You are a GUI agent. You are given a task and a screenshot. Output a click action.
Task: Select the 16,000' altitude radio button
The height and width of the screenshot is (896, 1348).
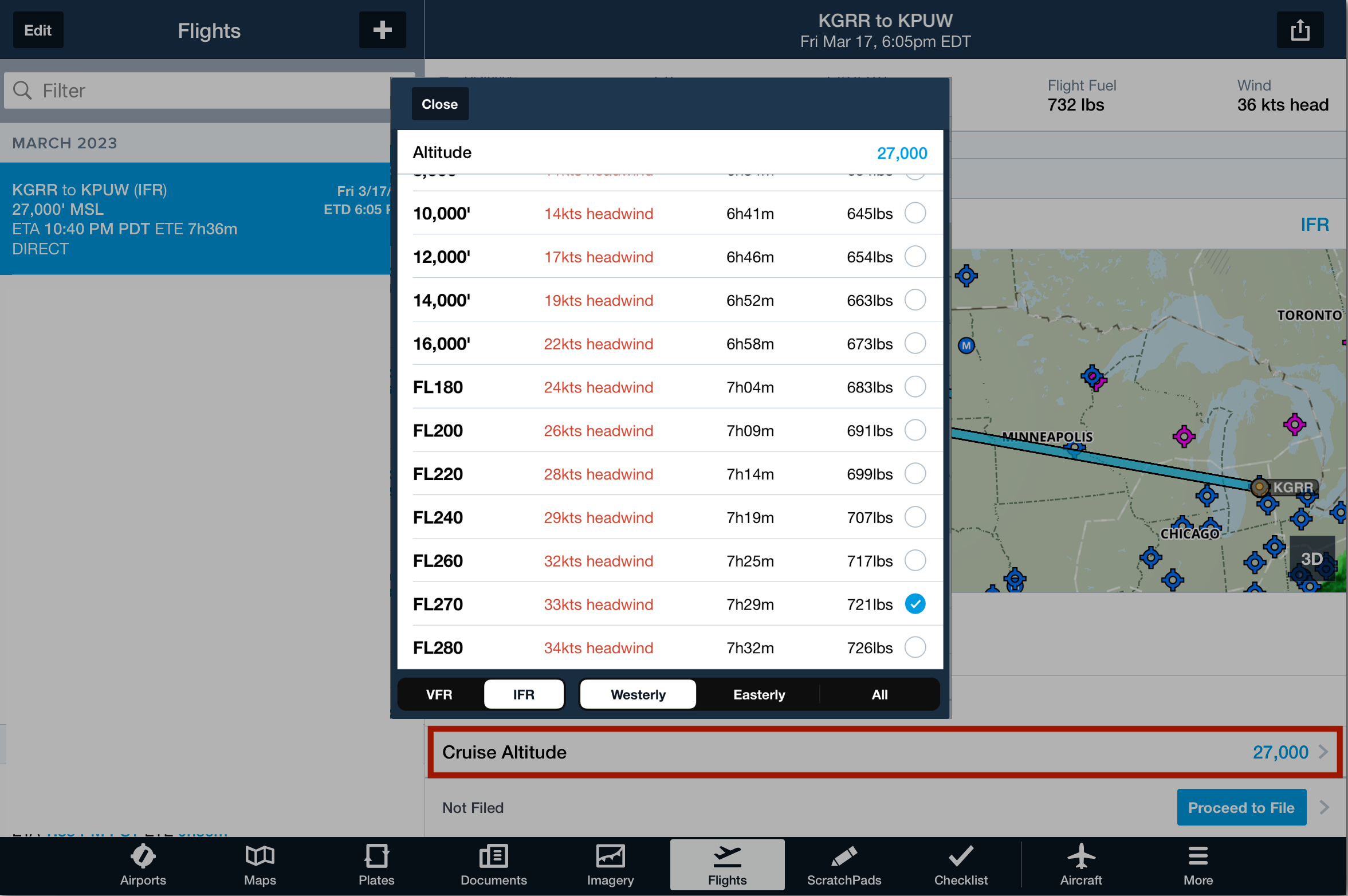click(x=915, y=344)
